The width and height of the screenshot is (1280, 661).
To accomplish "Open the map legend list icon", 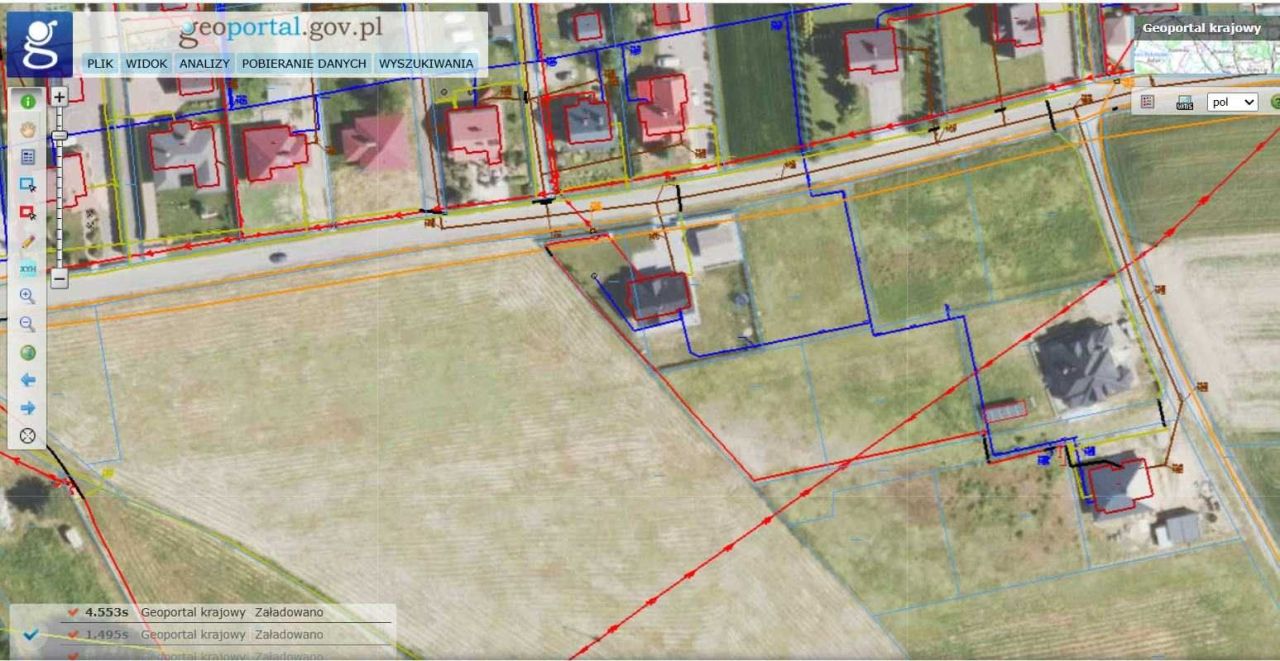I will [x=1147, y=102].
